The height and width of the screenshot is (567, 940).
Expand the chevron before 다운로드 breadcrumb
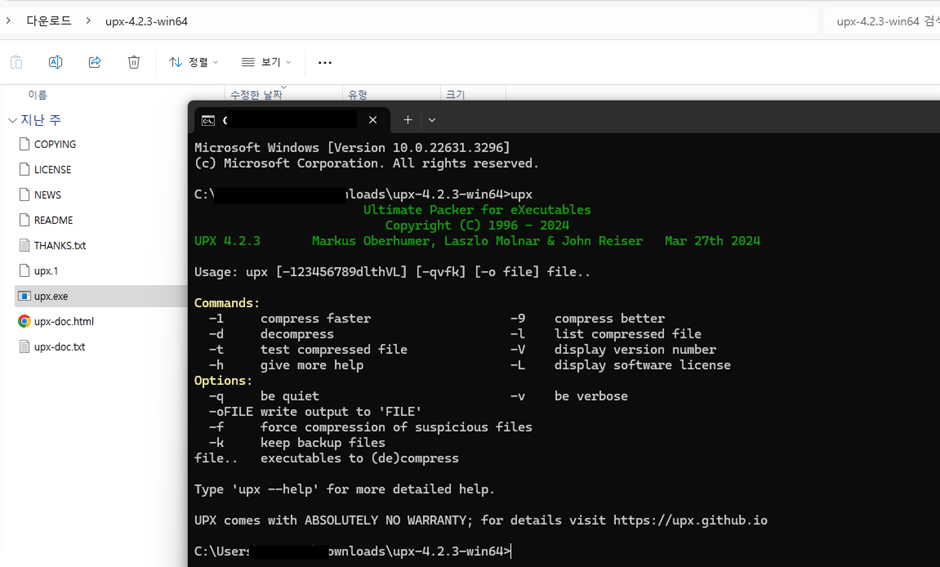pyautogui.click(x=8, y=21)
